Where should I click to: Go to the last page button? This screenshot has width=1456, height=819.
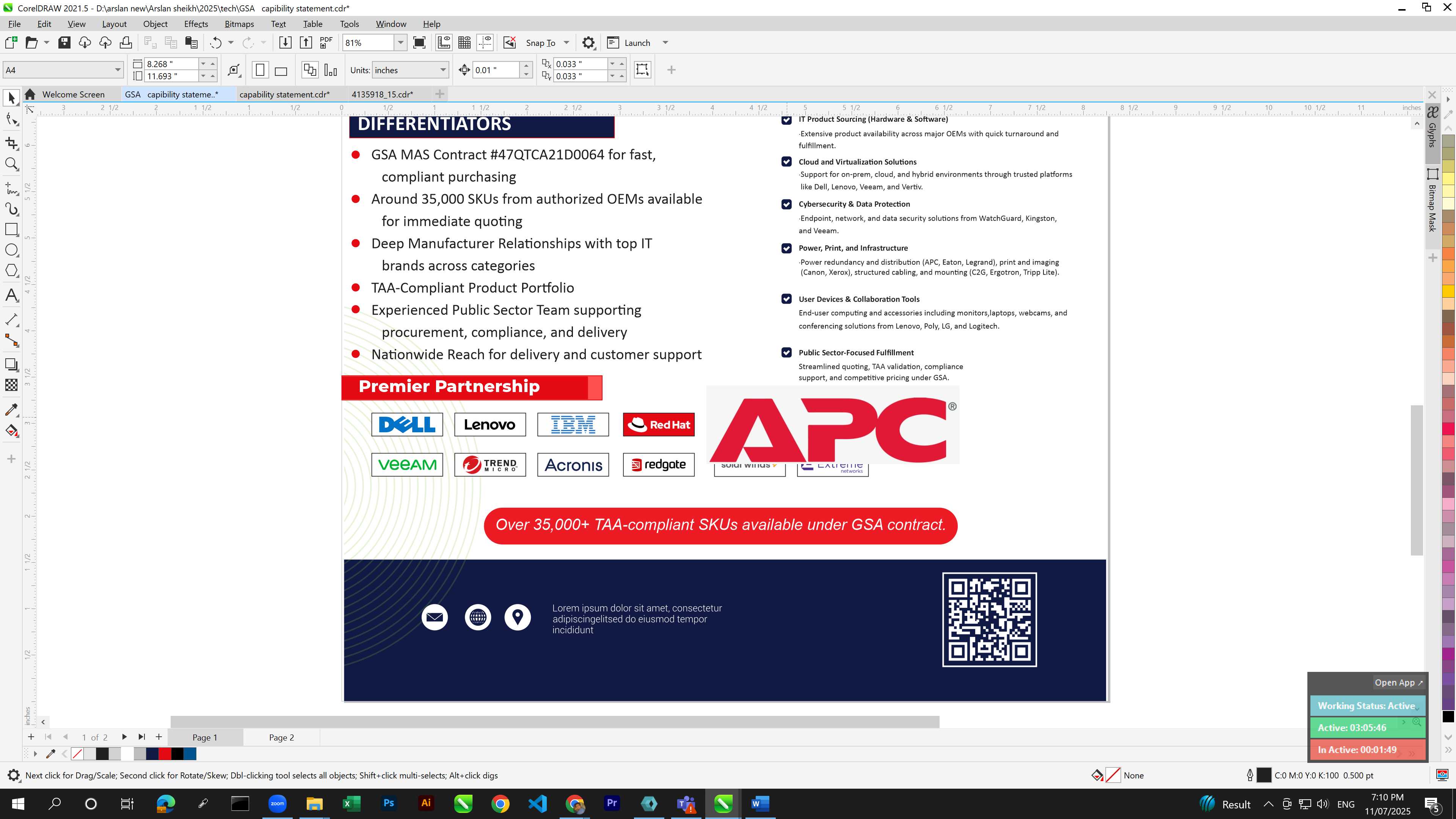[x=141, y=736]
